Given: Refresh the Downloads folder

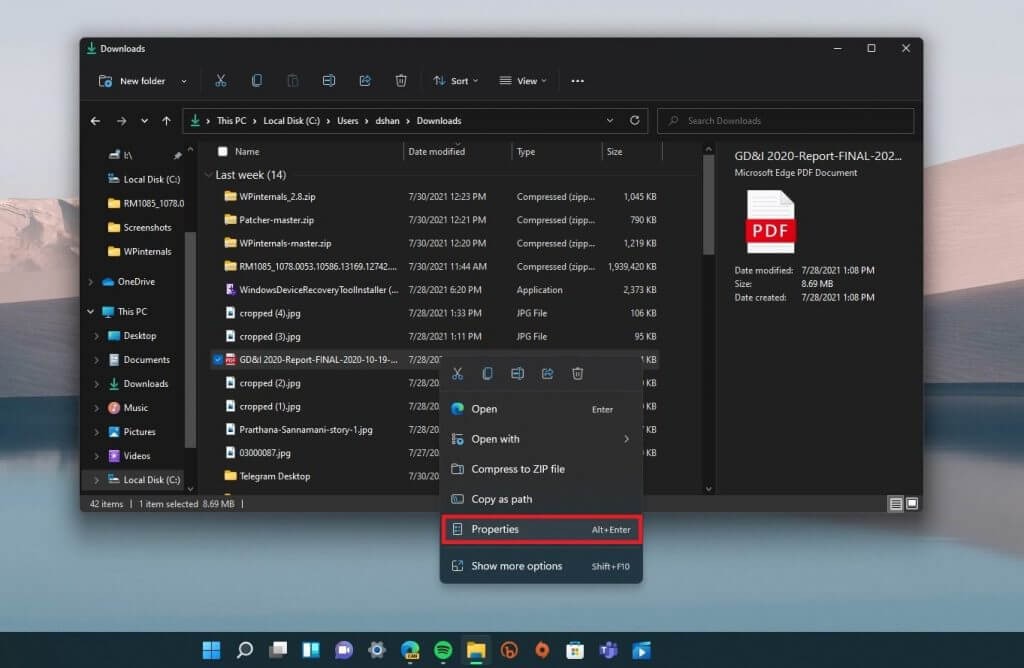Looking at the screenshot, I should point(634,120).
